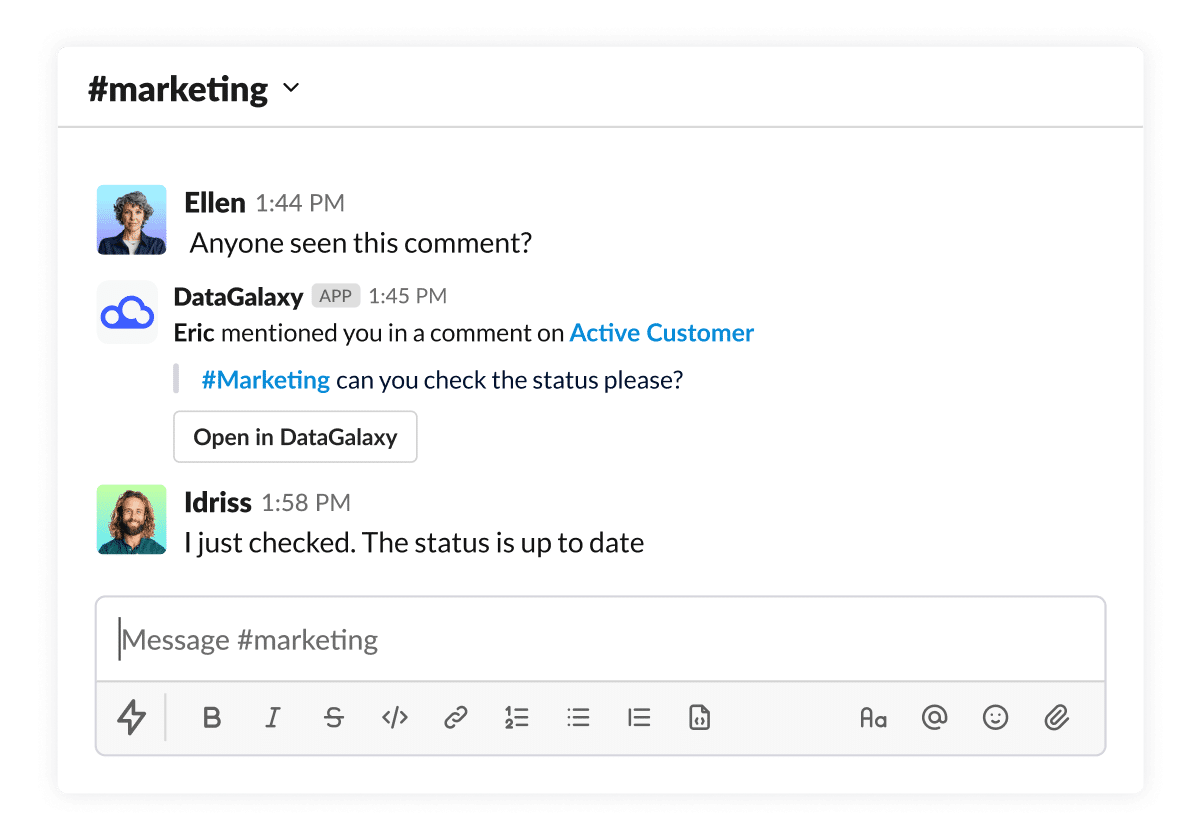Apply strikethrough formatting

tap(334, 718)
